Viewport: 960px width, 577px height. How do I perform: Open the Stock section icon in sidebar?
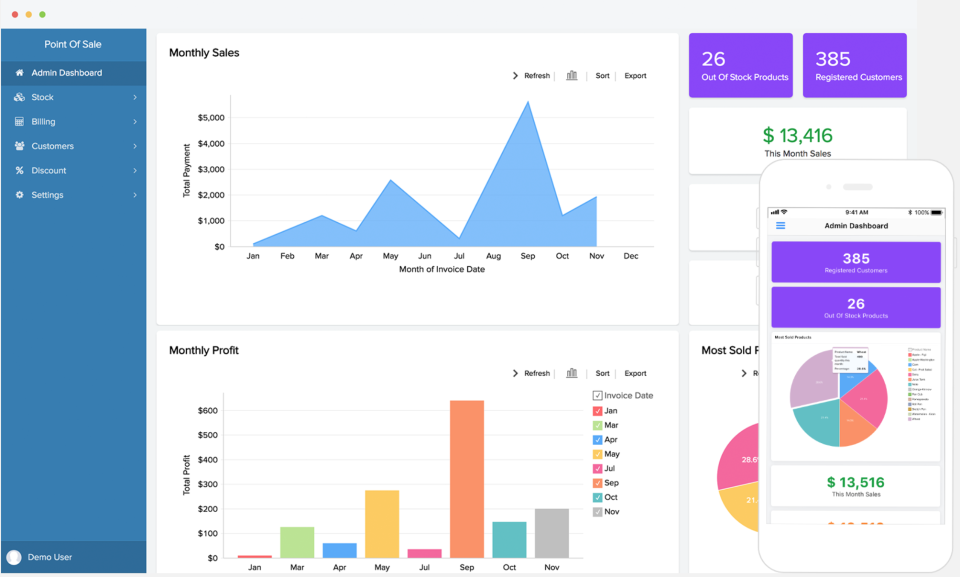[20, 97]
